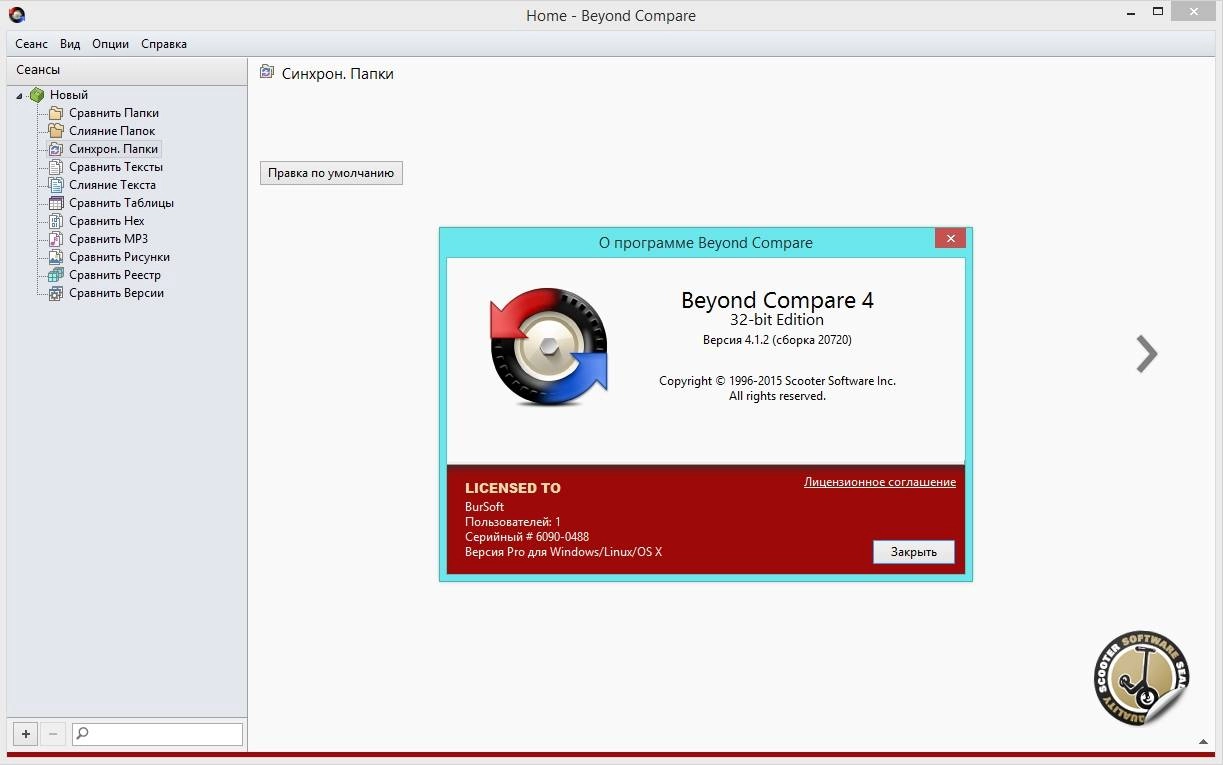
Task: Click folder sync icon in the Синхрон. Папки header
Action: coord(267,72)
